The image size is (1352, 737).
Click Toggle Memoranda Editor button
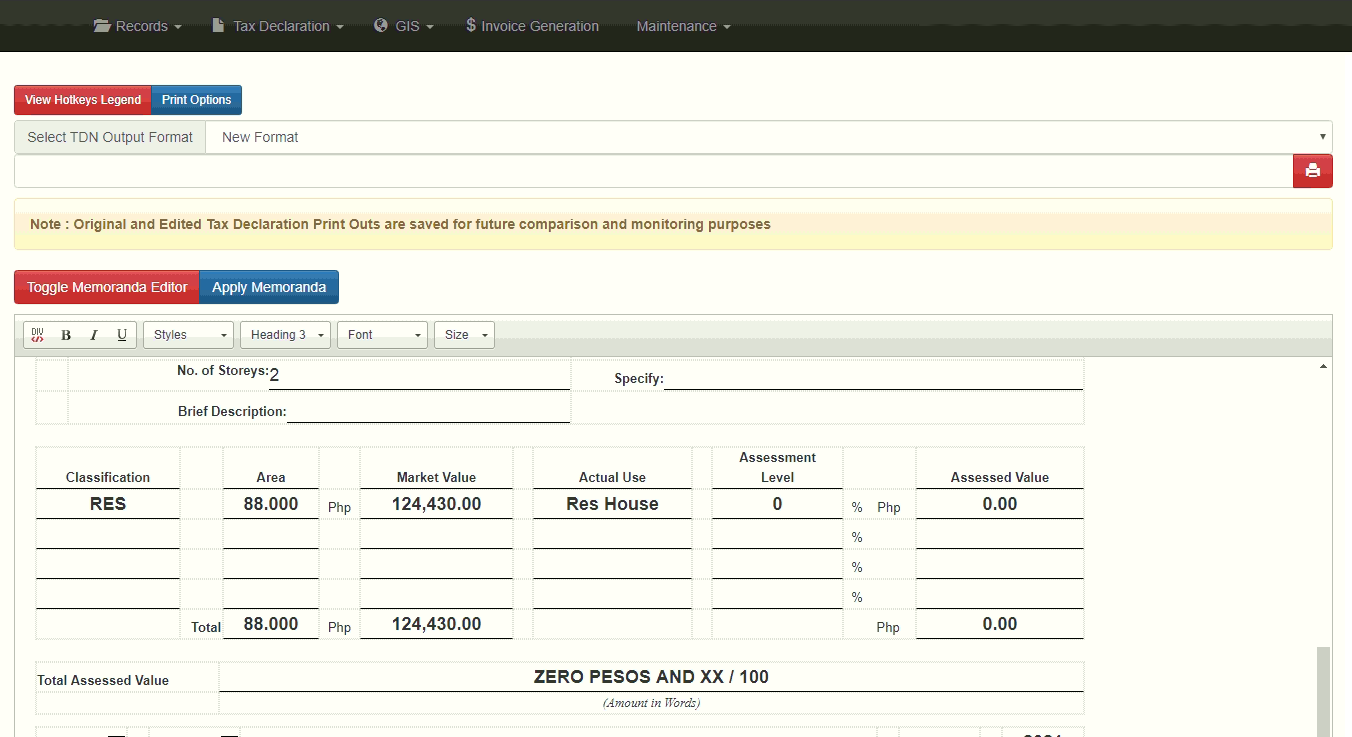tap(107, 287)
